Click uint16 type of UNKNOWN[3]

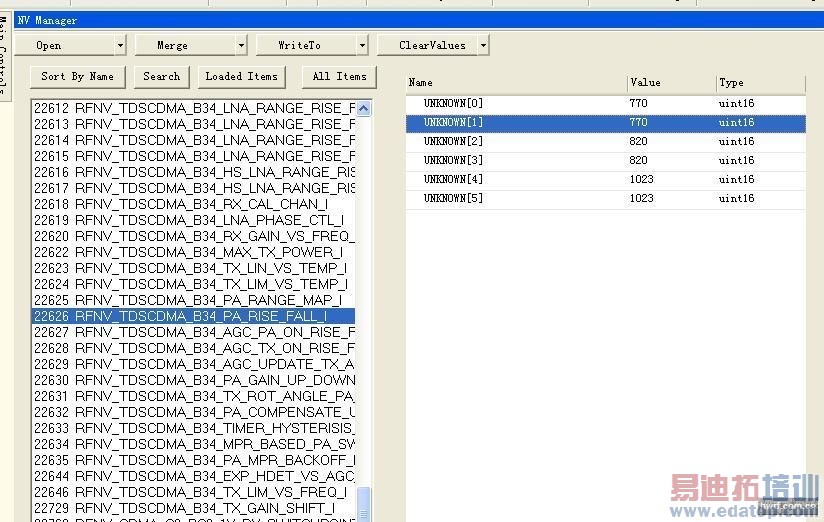736,161
